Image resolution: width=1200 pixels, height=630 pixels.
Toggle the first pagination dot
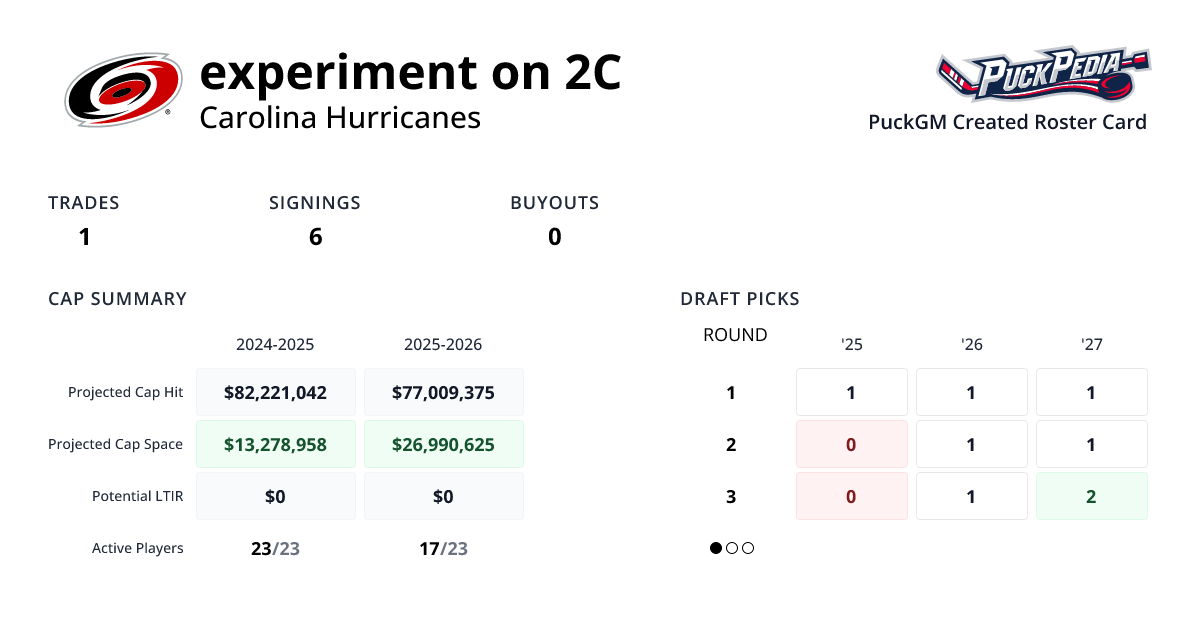716,548
